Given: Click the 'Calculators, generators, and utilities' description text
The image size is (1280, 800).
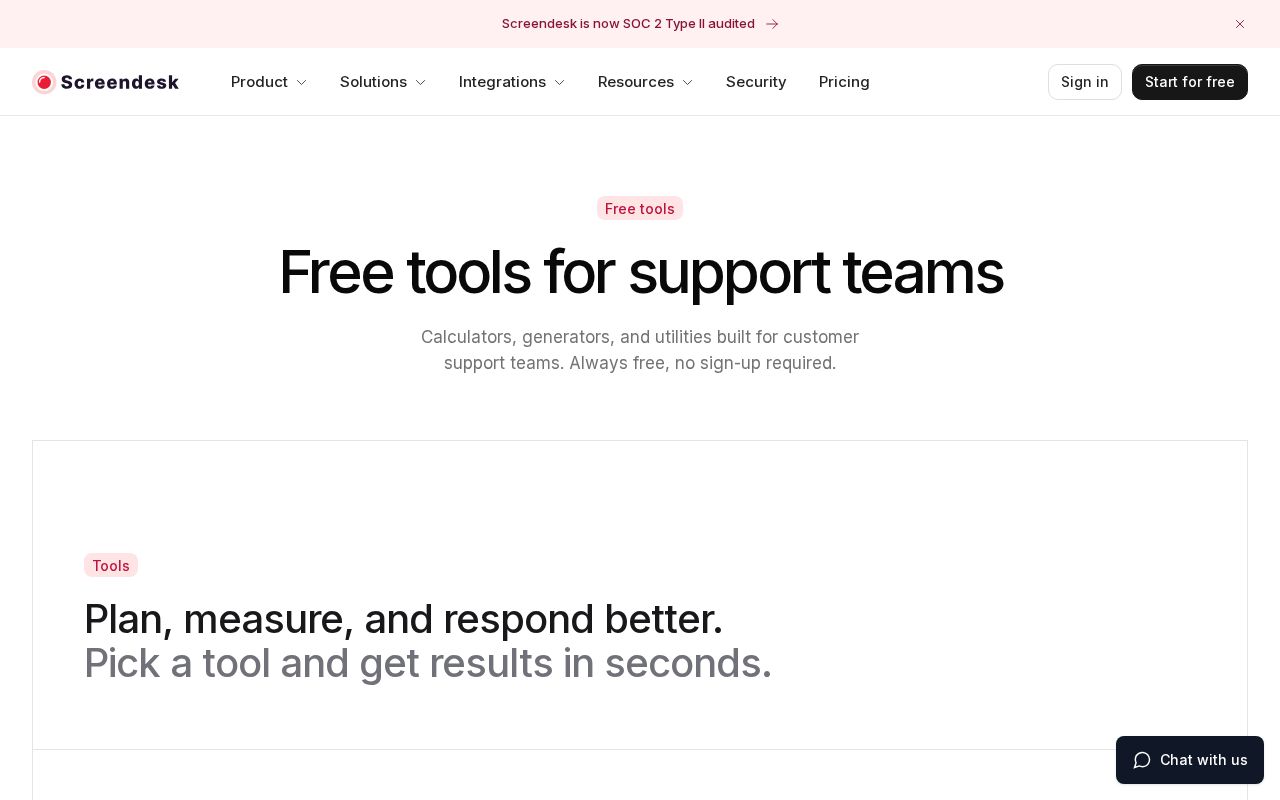Looking at the screenshot, I should click(x=640, y=350).
